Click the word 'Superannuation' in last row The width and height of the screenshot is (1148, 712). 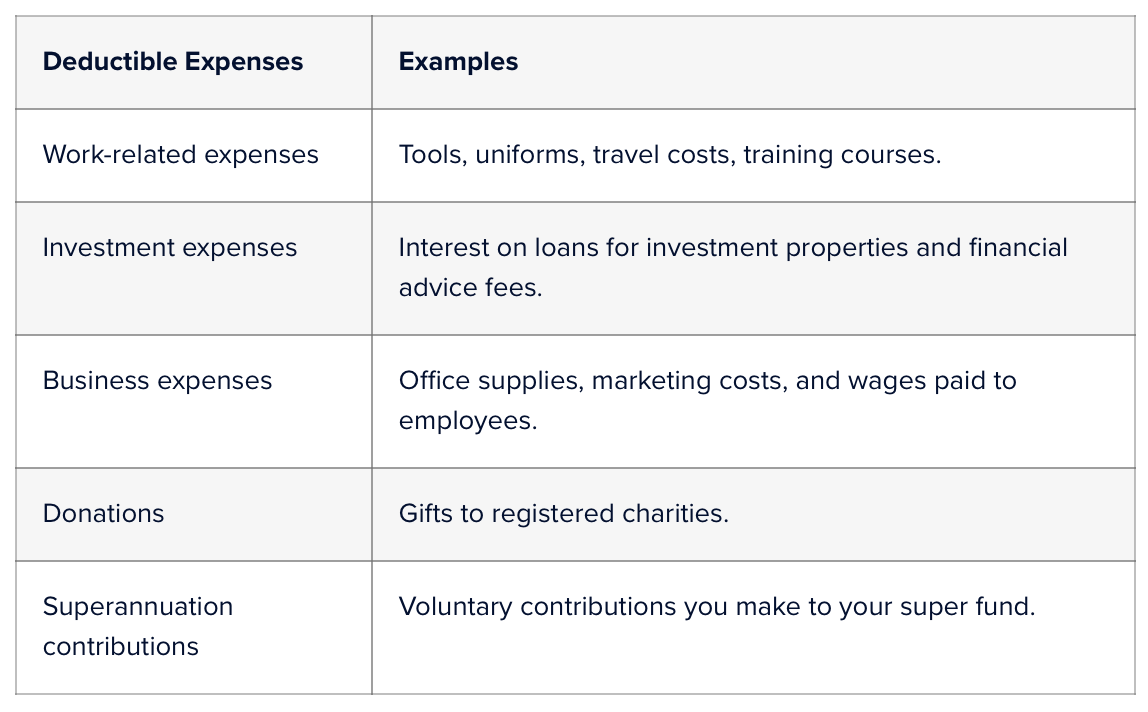(x=137, y=607)
